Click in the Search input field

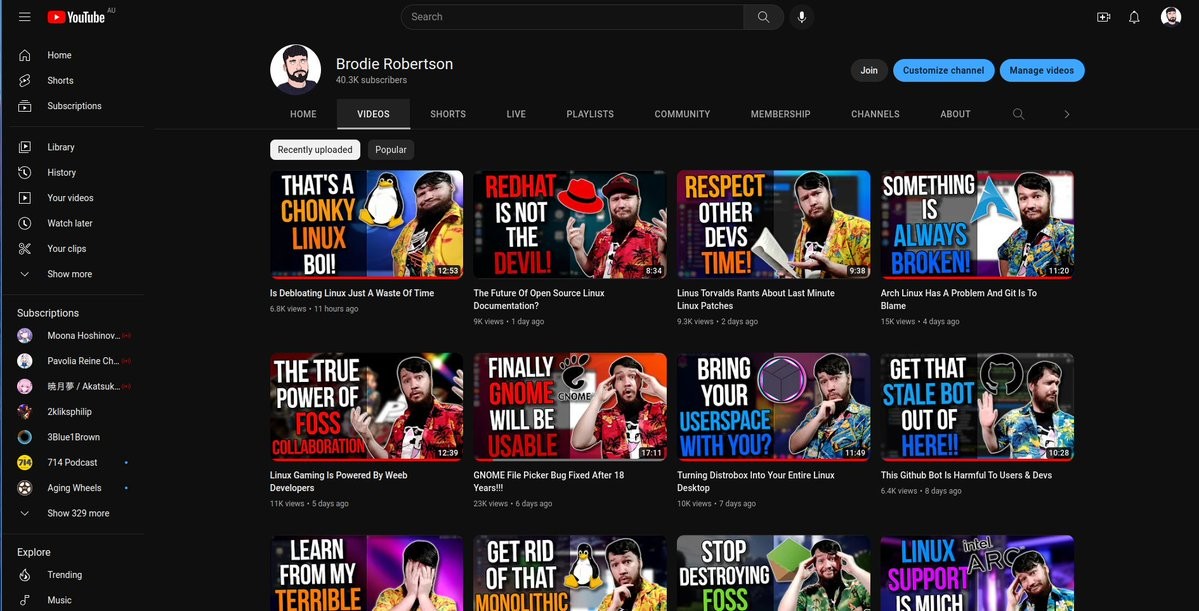[x=572, y=17]
